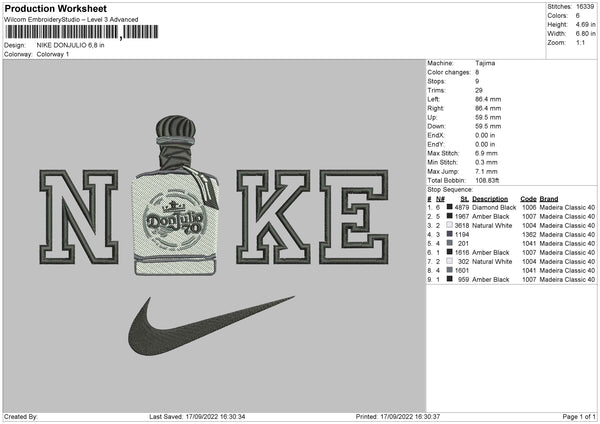The width and height of the screenshot is (600, 424).
Task: Click the 'EndY:' label
Action: tap(436, 144)
